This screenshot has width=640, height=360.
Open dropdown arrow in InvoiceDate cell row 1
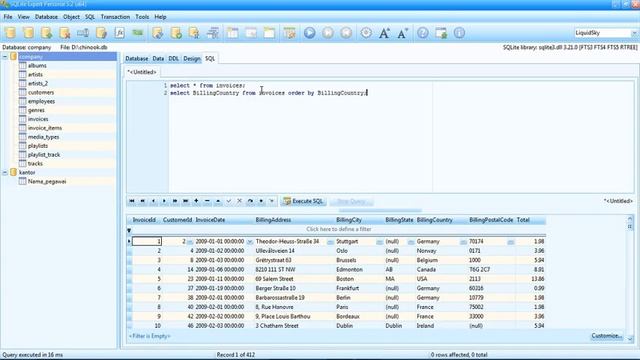[x=249, y=242]
